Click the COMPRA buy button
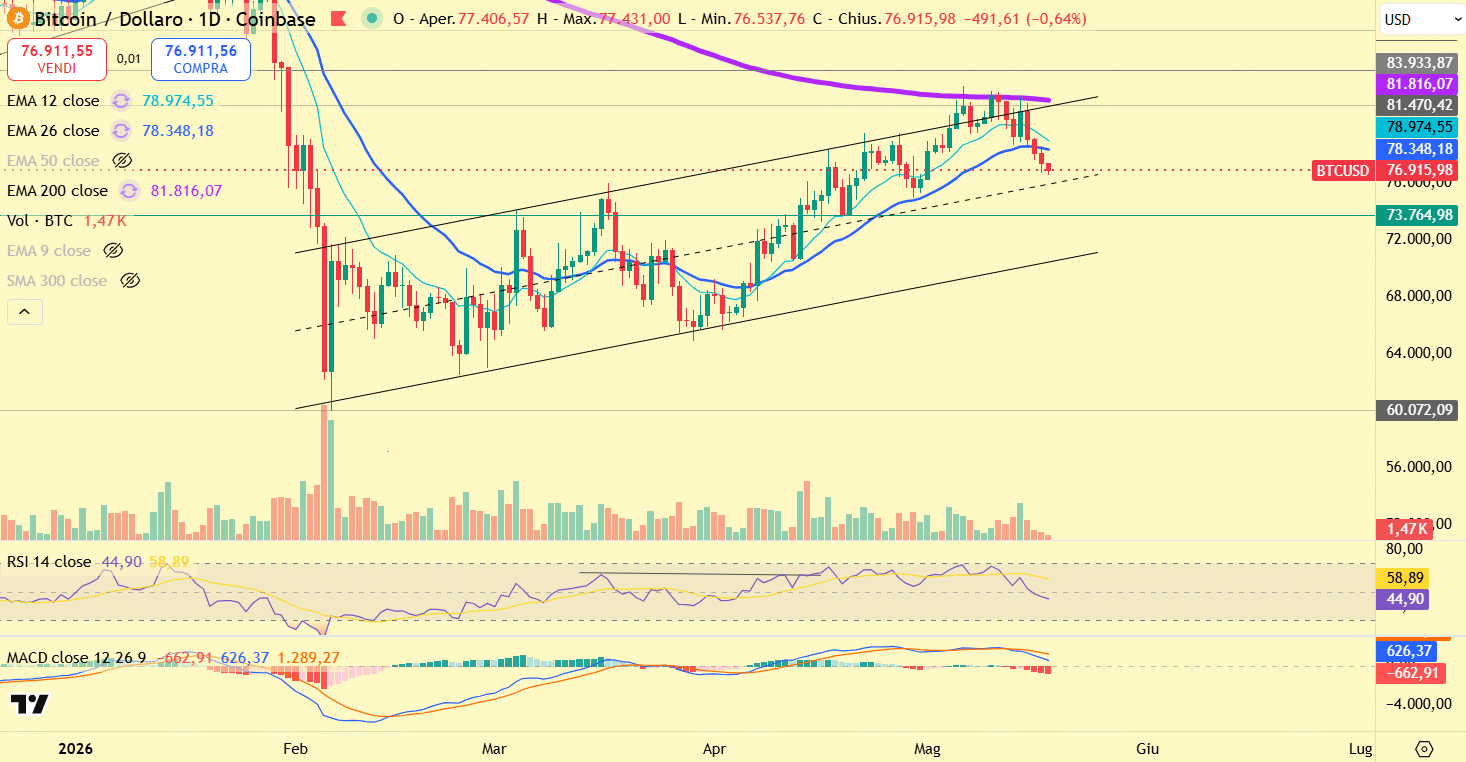1466x762 pixels. 201,59
